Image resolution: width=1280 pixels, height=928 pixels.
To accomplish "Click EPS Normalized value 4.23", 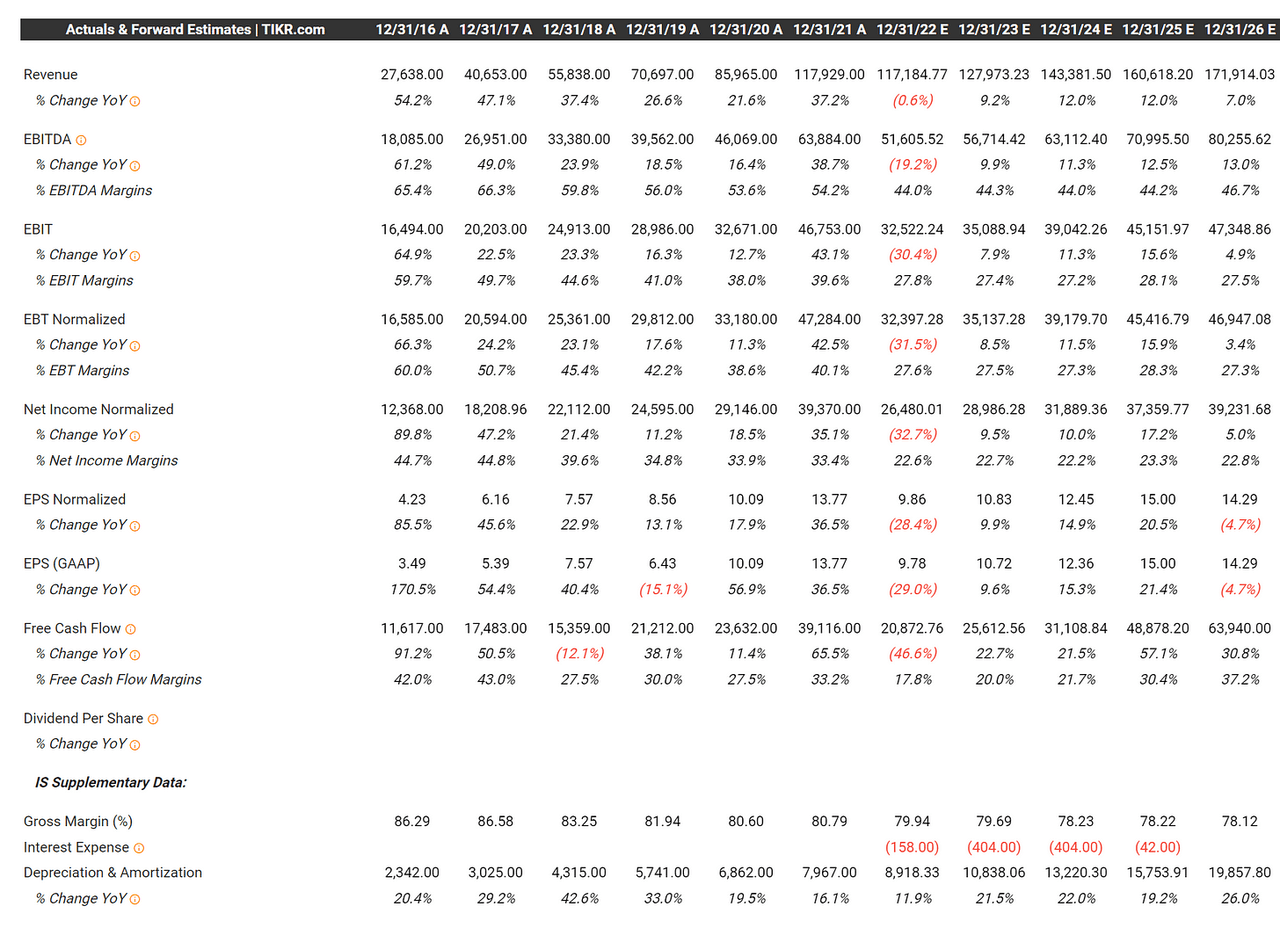I will click(411, 500).
